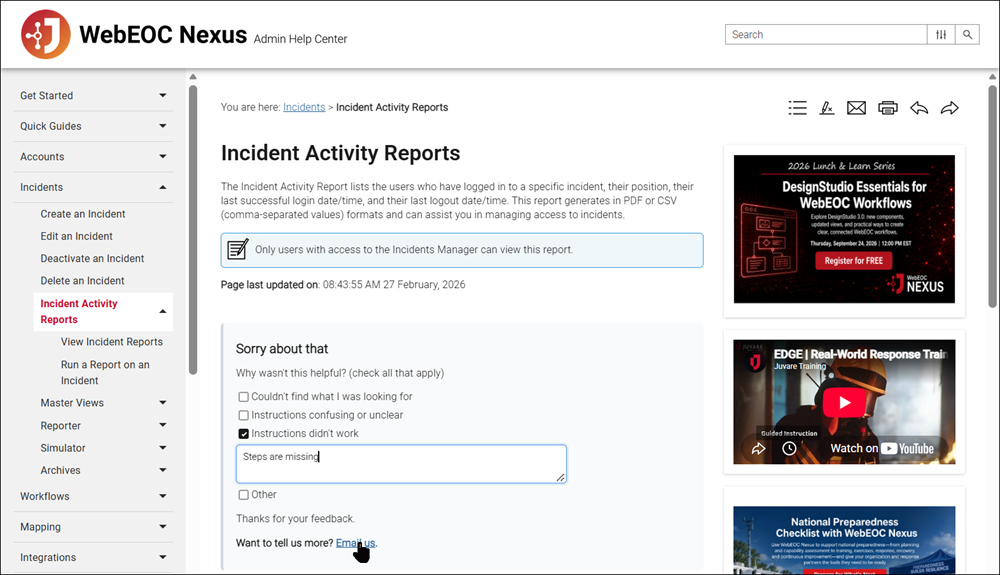This screenshot has width=1000, height=575.
Task: Click main page scroll up arrow
Action: [992, 77]
